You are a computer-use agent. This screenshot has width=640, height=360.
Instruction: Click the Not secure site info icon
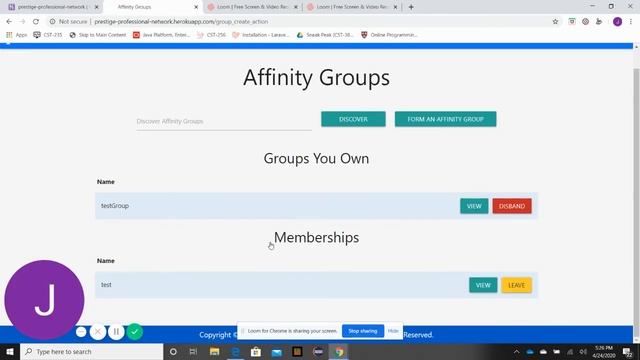click(53, 22)
